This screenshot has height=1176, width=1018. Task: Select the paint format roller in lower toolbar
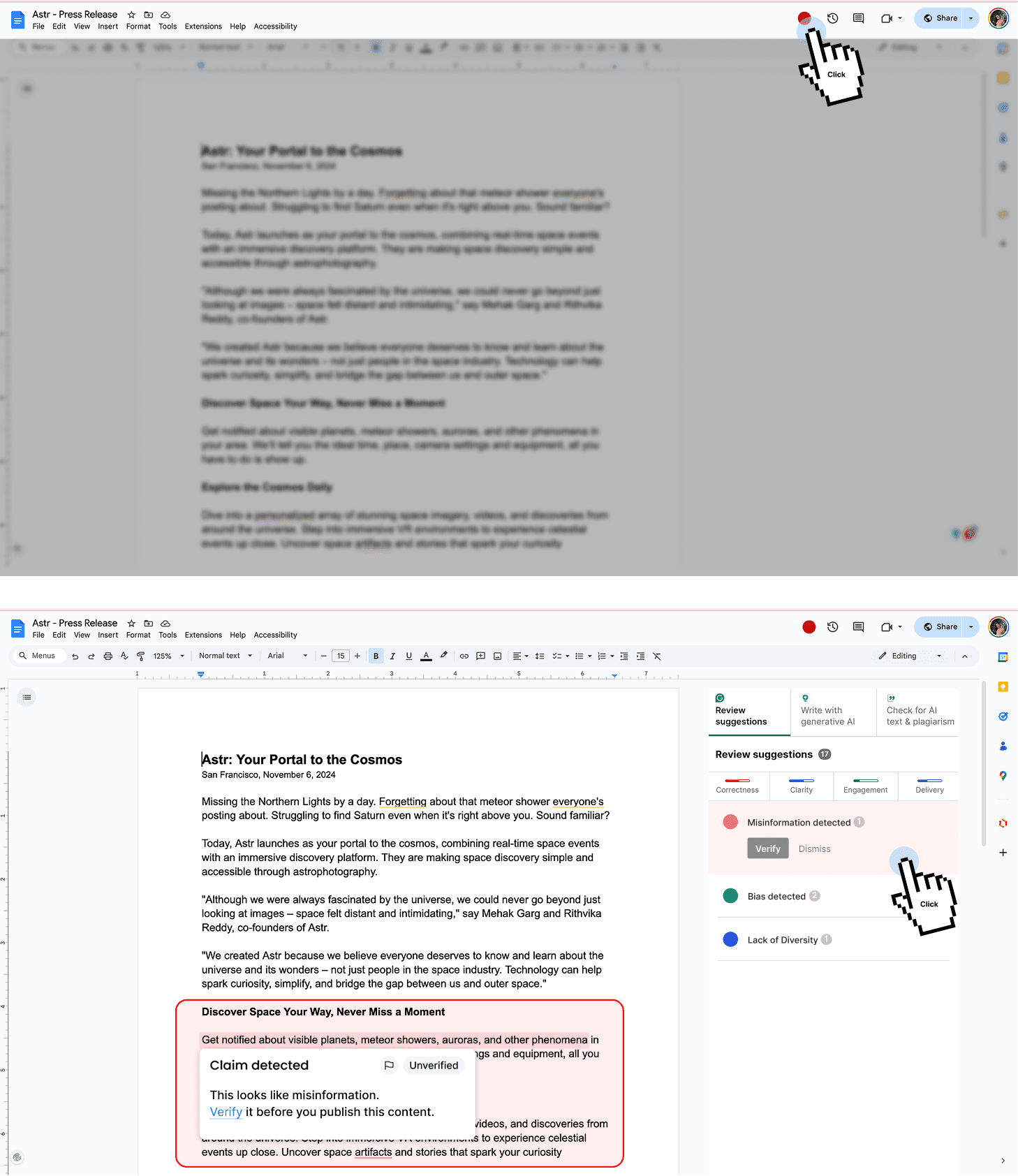point(140,656)
